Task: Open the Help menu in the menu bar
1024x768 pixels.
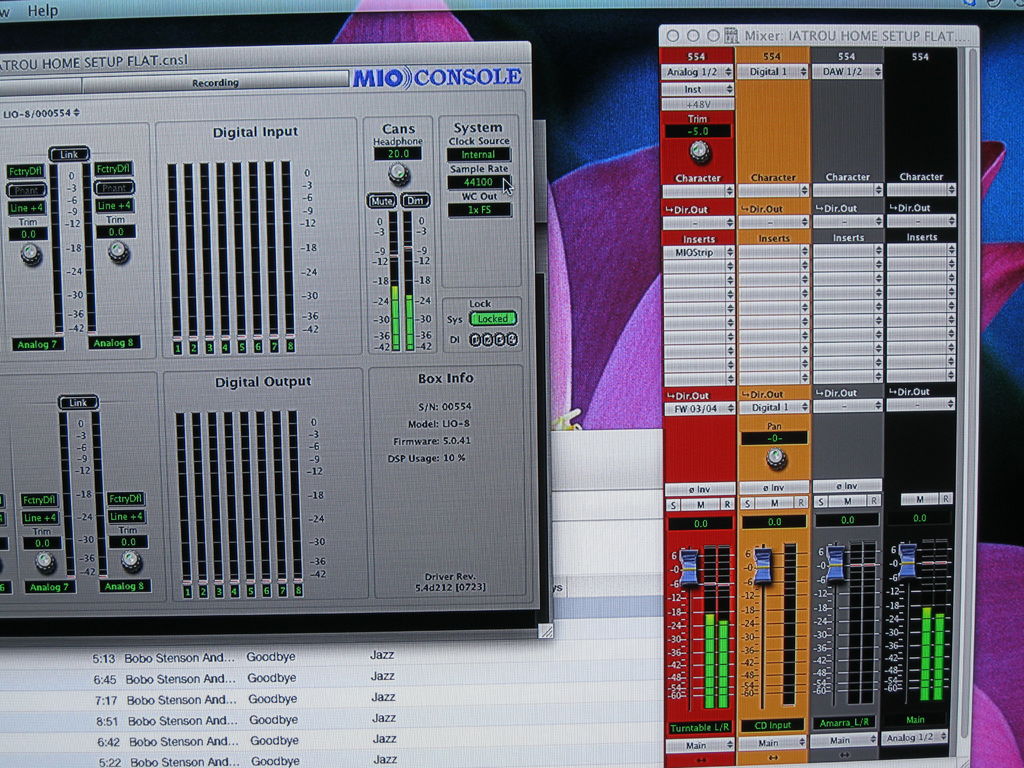Action: 42,10
